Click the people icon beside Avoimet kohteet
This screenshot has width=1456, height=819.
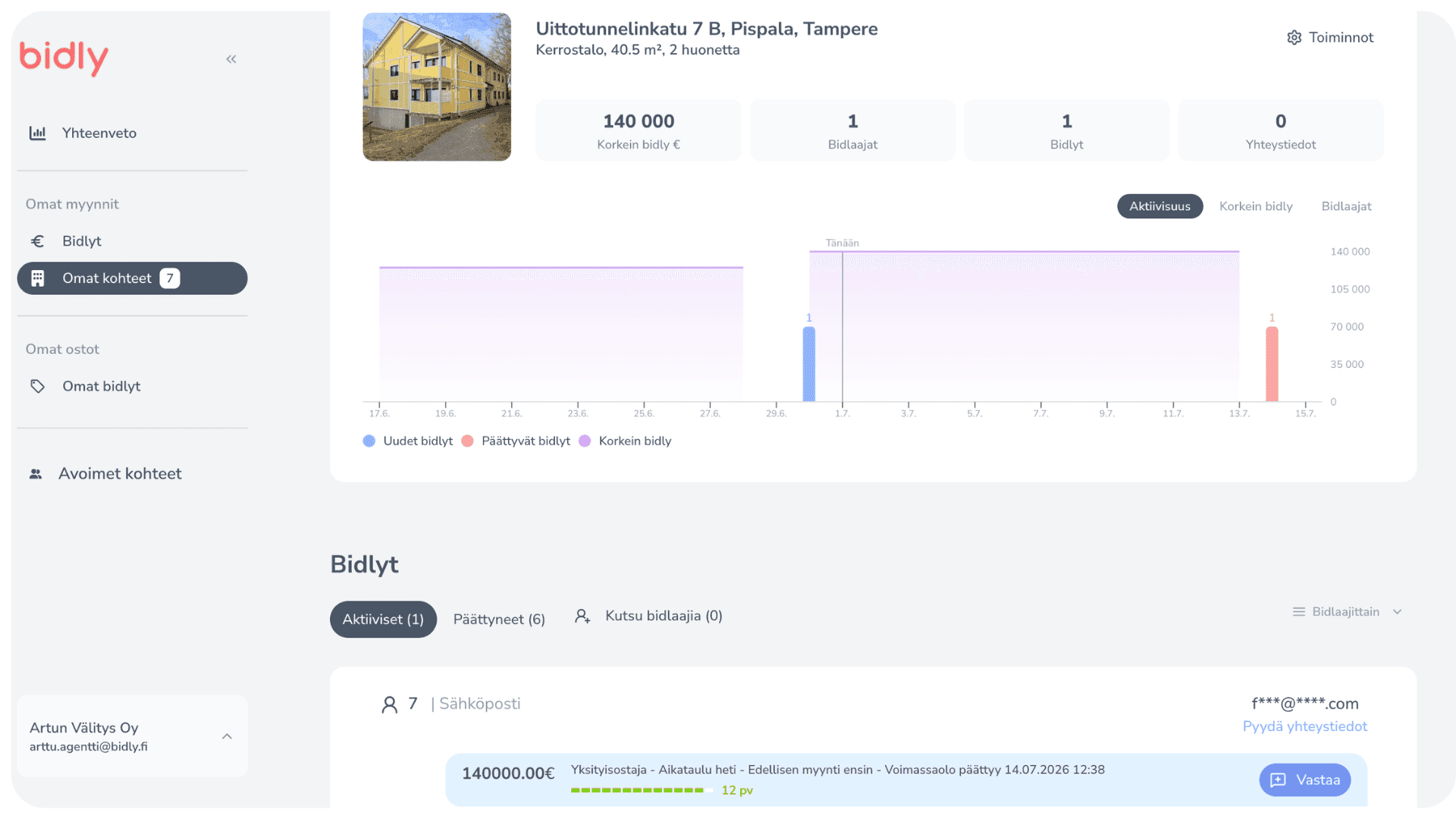(36, 474)
